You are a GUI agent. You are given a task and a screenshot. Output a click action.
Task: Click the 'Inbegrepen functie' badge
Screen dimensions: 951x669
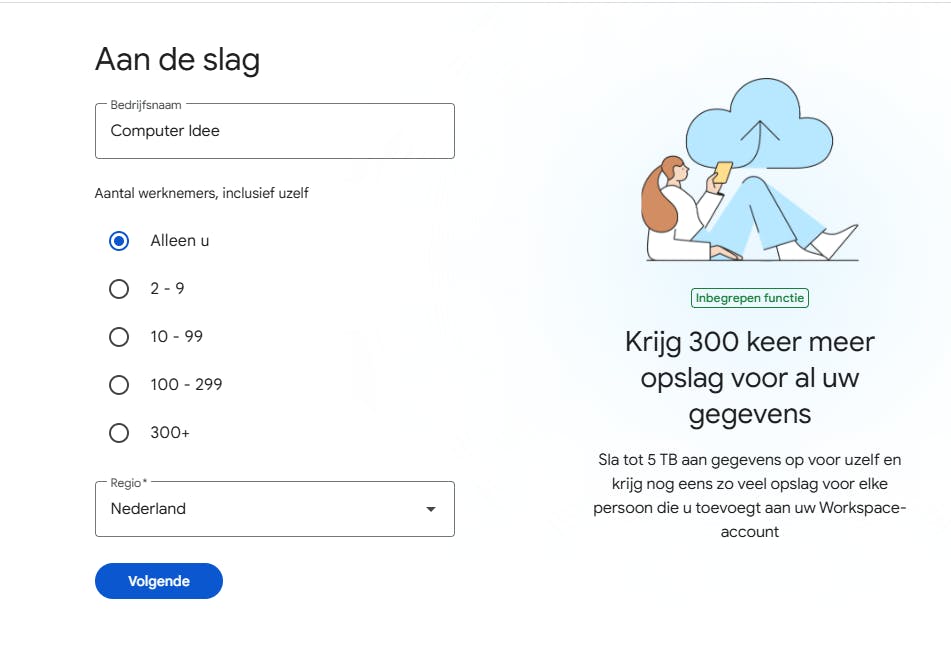(x=749, y=298)
